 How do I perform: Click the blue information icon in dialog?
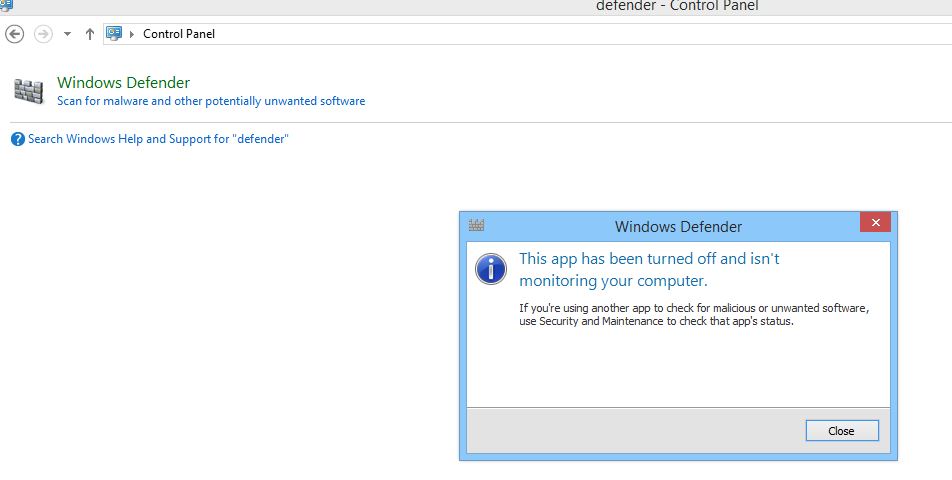click(x=491, y=269)
